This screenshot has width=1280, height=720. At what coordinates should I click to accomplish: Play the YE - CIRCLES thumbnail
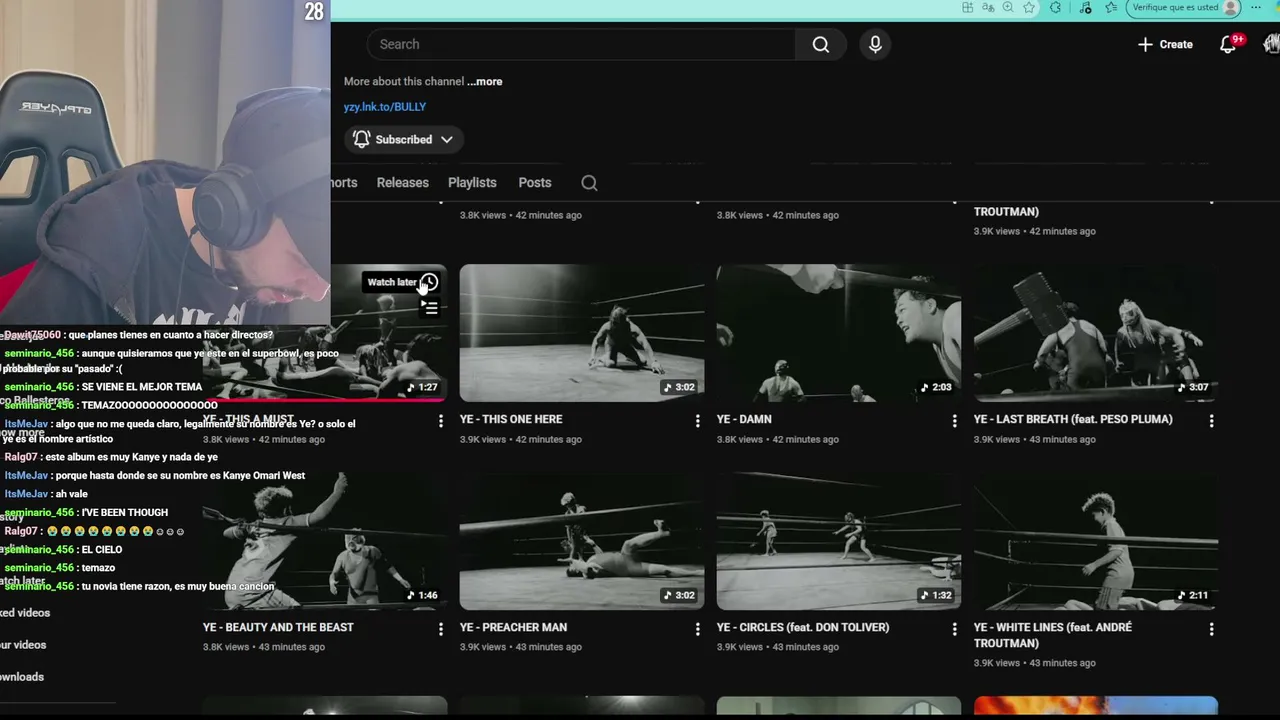tap(839, 541)
